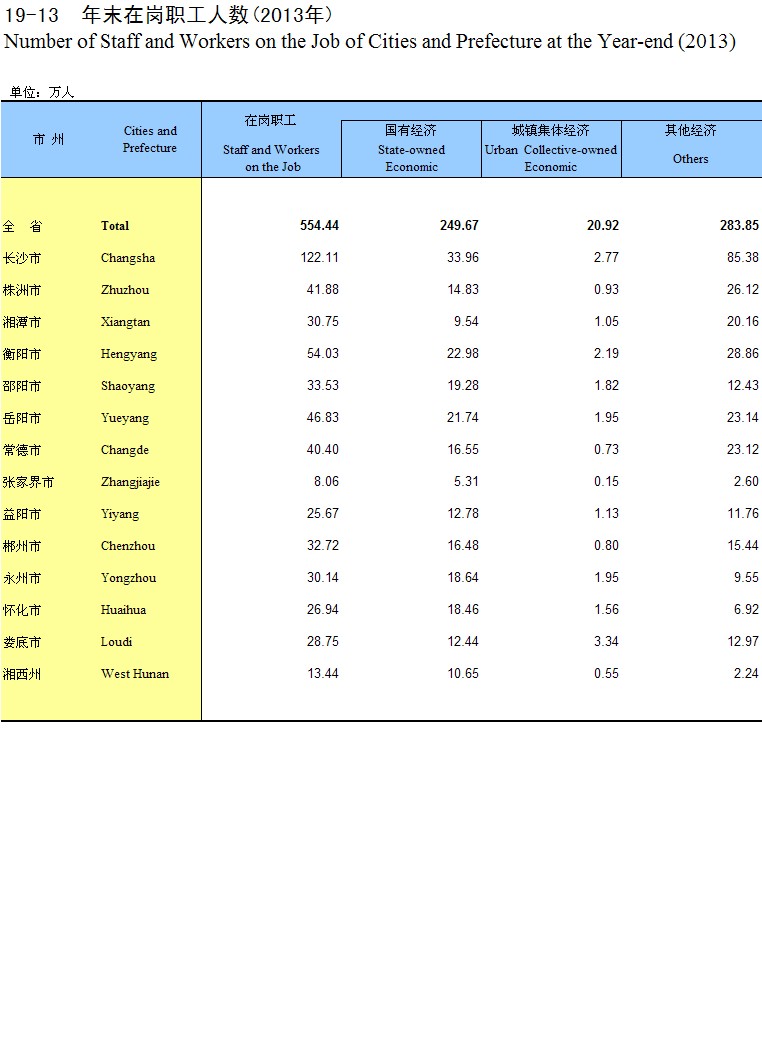This screenshot has width=762, height=1042.
Task: Select the English title starting 'Number of Staff and Workers'
Action: pos(370,41)
